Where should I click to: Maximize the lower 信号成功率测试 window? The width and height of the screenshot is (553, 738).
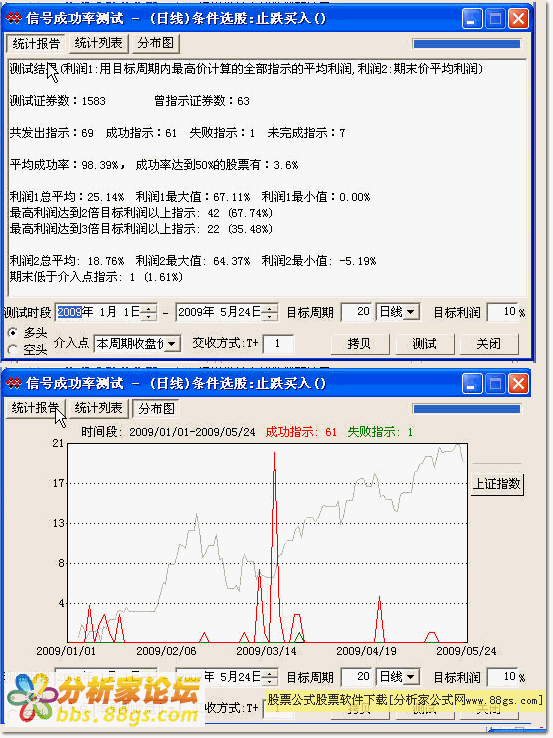[495, 384]
